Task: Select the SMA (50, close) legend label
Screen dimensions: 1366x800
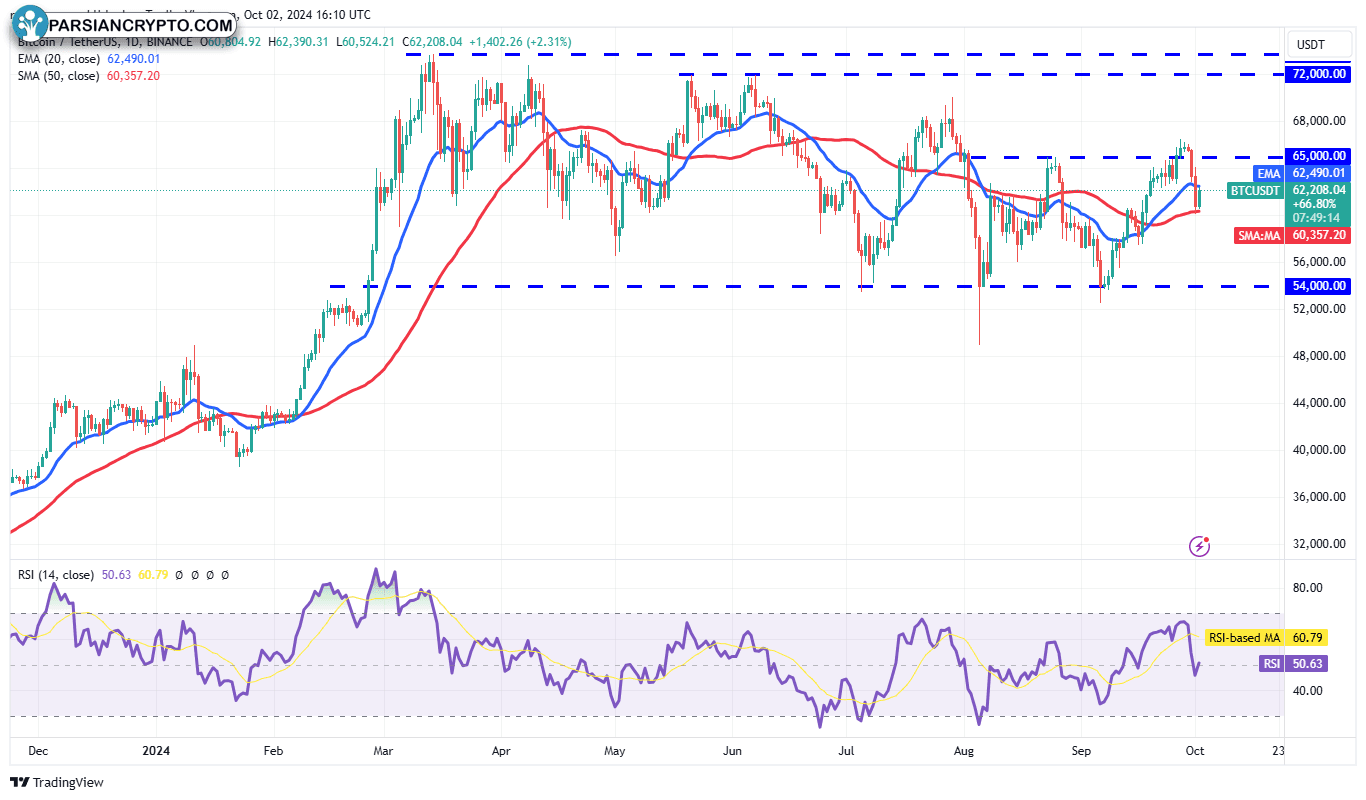Action: [x=59, y=76]
